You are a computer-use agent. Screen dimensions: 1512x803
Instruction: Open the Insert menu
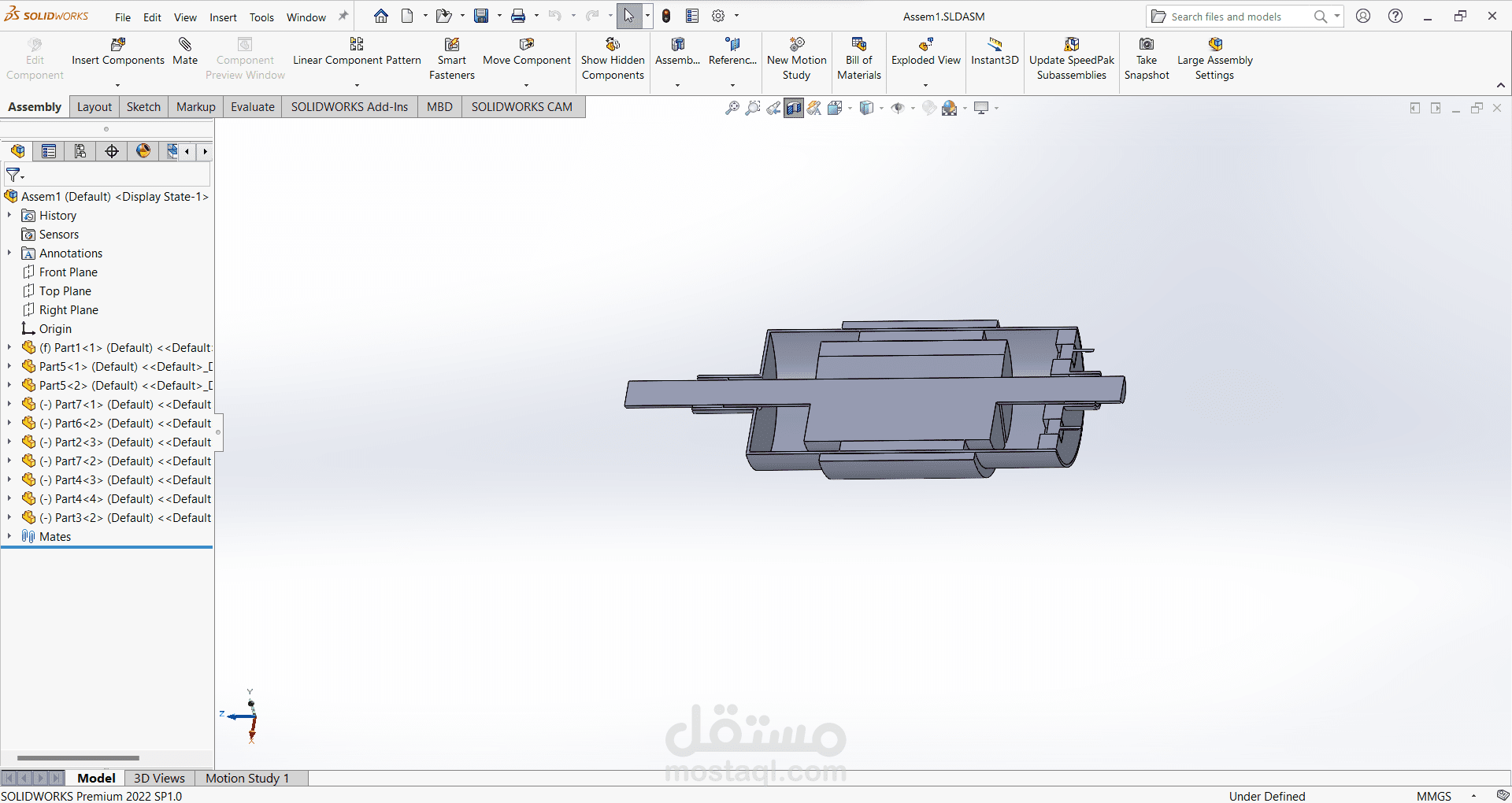click(x=223, y=17)
